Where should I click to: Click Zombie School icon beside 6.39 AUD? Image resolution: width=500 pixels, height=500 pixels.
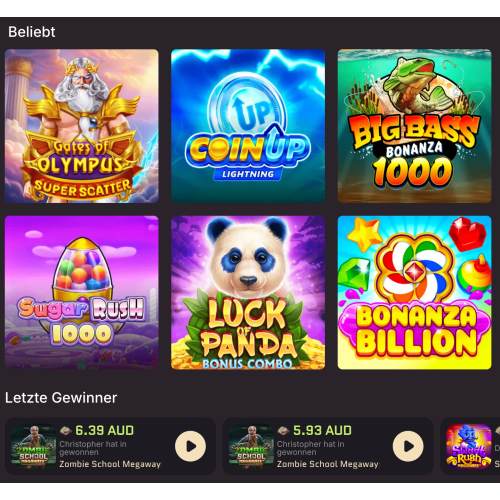pyautogui.click(x=33, y=446)
